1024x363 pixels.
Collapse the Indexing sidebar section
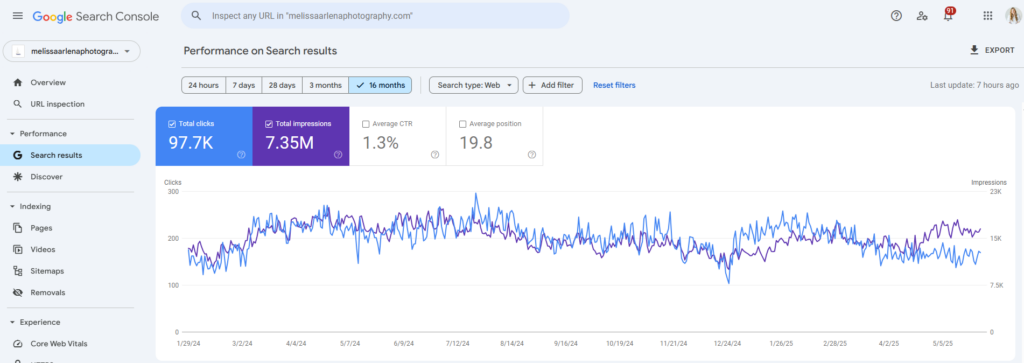click(x=12, y=206)
